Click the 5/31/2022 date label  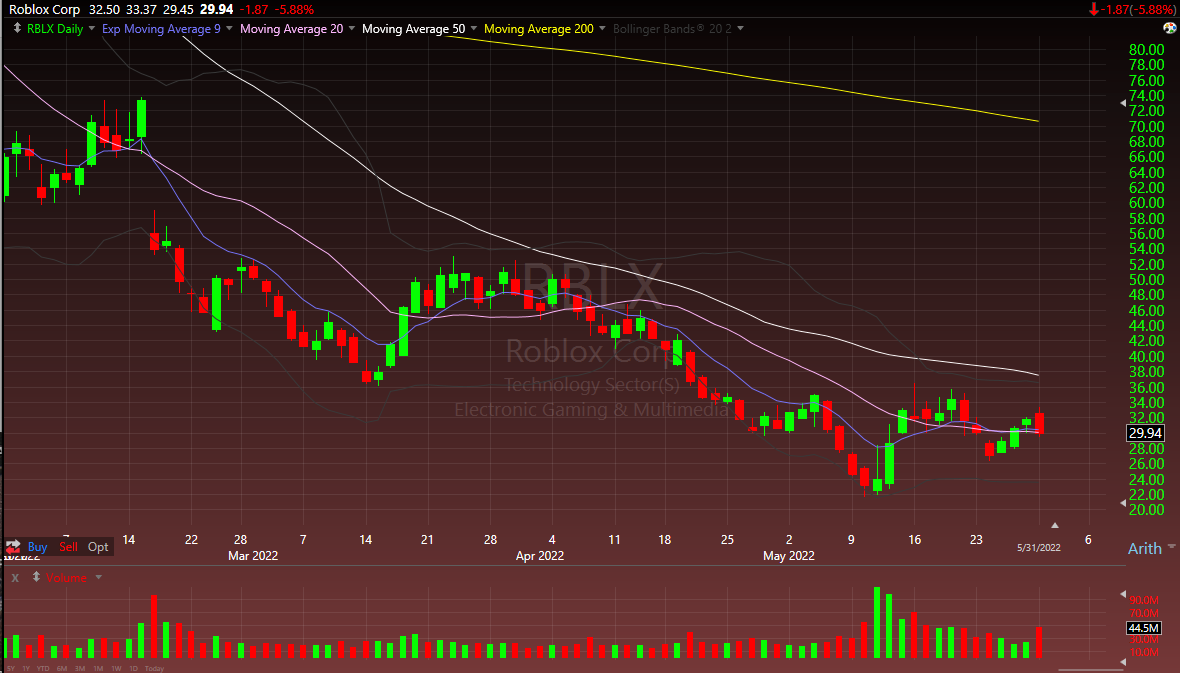tap(1039, 547)
